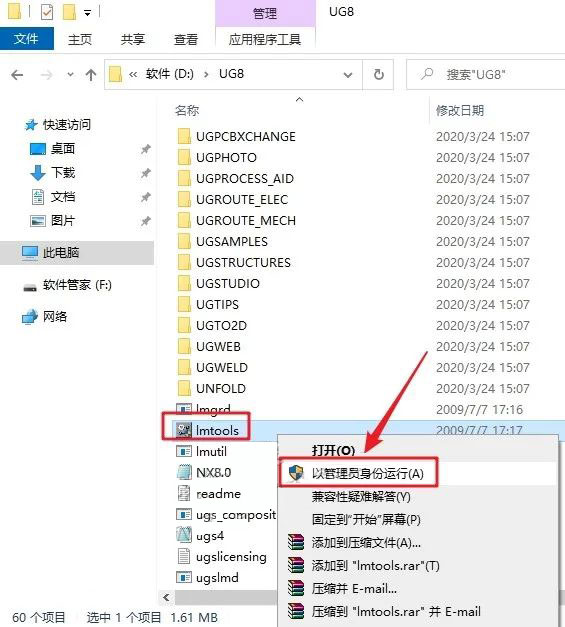Click the pin icon next to 图片
565x627 pixels.
coord(146,221)
